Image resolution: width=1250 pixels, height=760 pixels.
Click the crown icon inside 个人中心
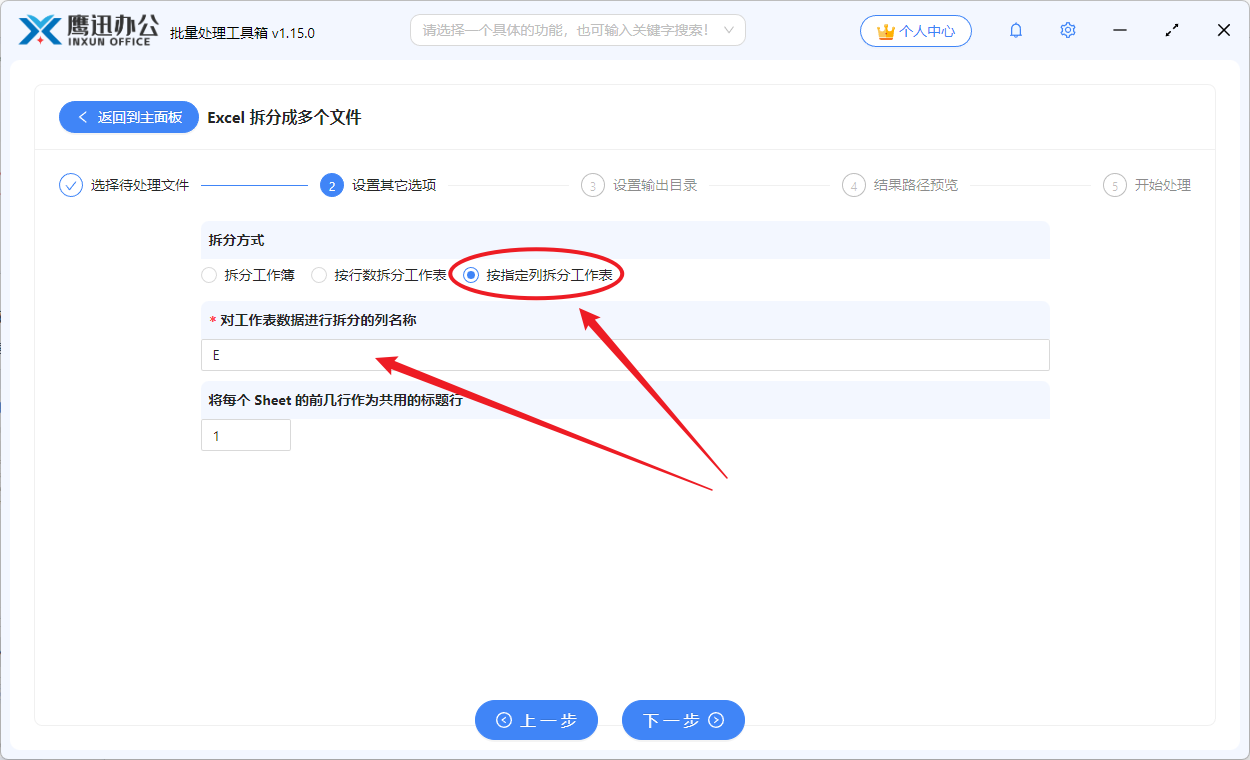click(x=884, y=31)
